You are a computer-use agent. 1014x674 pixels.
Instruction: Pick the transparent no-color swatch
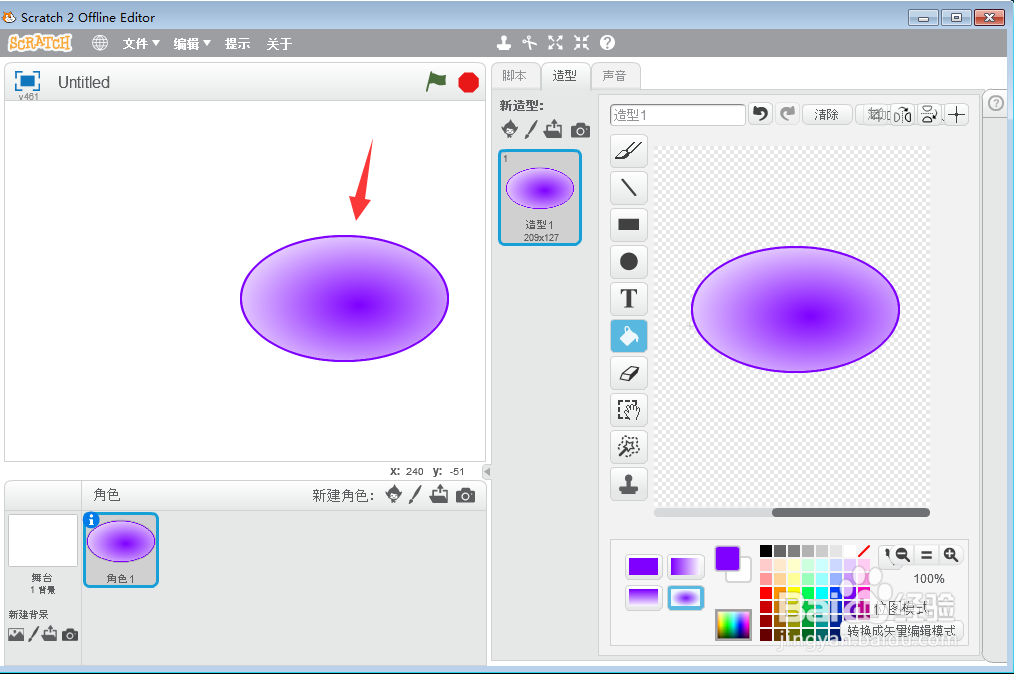(864, 551)
